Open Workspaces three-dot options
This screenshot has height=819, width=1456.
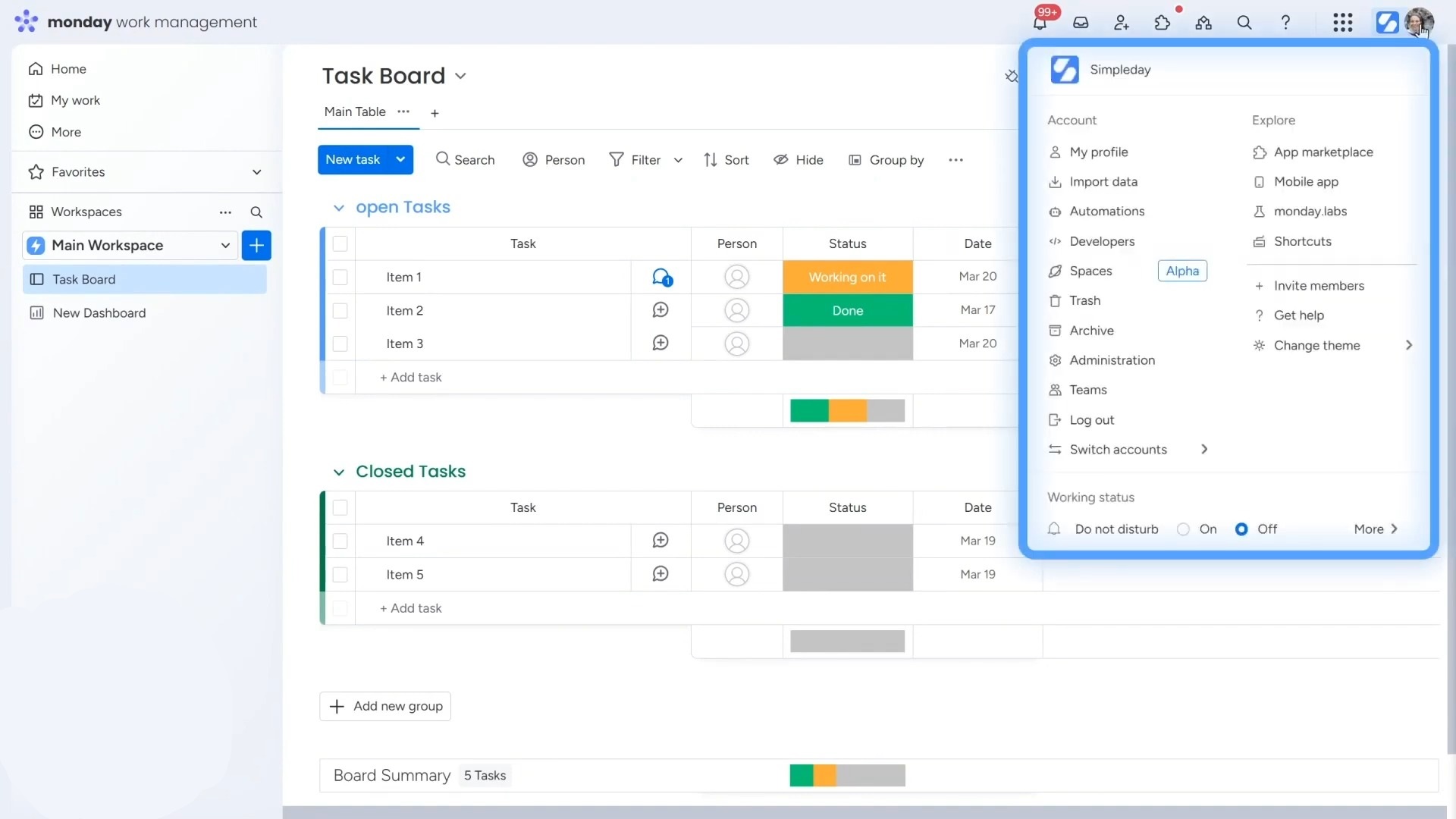tap(225, 212)
